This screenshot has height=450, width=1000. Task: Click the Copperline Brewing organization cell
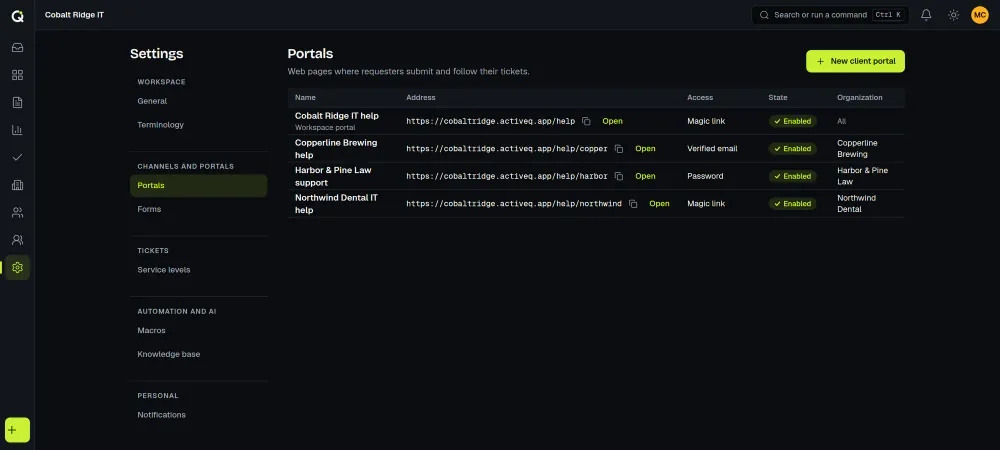pos(857,149)
